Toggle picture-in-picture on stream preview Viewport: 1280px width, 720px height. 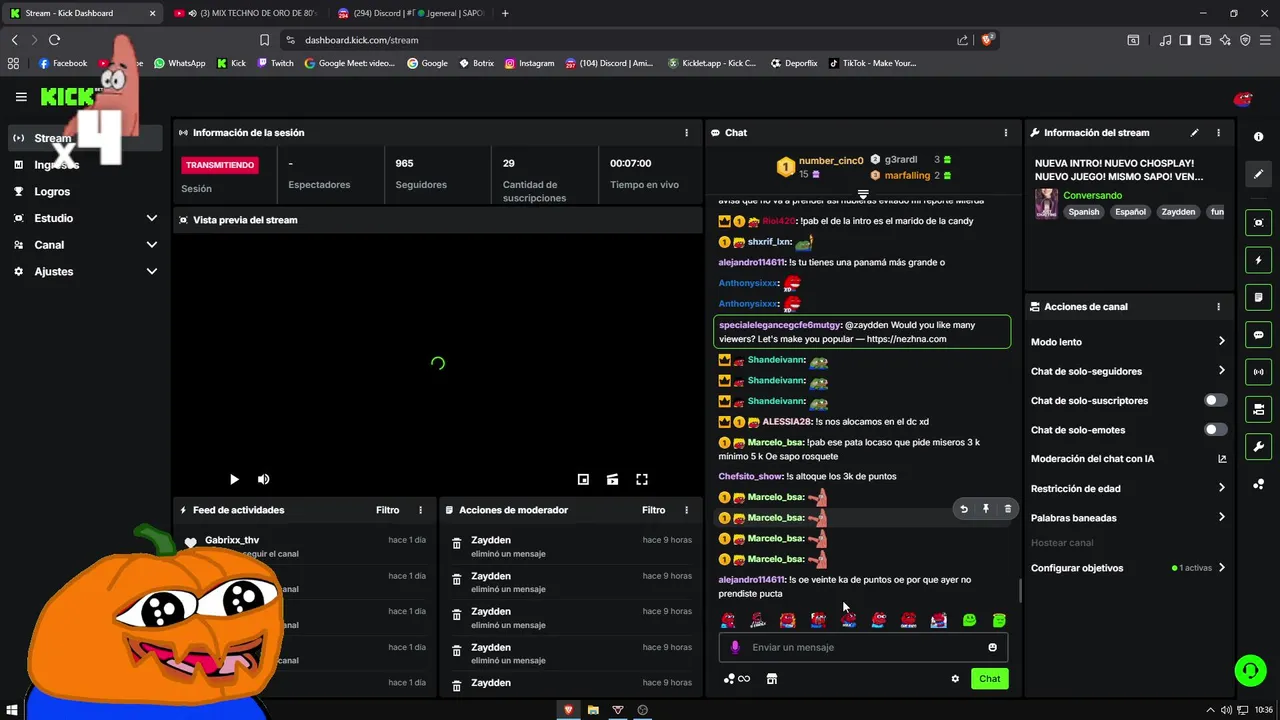pyautogui.click(x=583, y=480)
